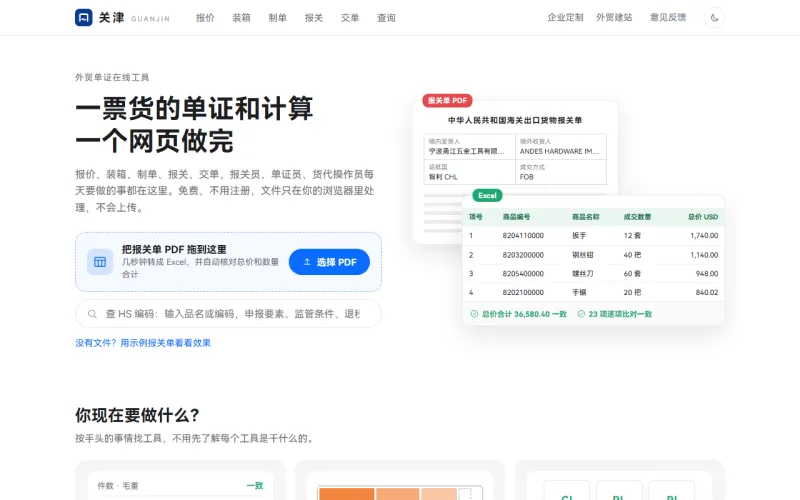Image resolution: width=800 pixels, height=500 pixels.
Task: Select table cell 8205400000
Action: pos(523,273)
